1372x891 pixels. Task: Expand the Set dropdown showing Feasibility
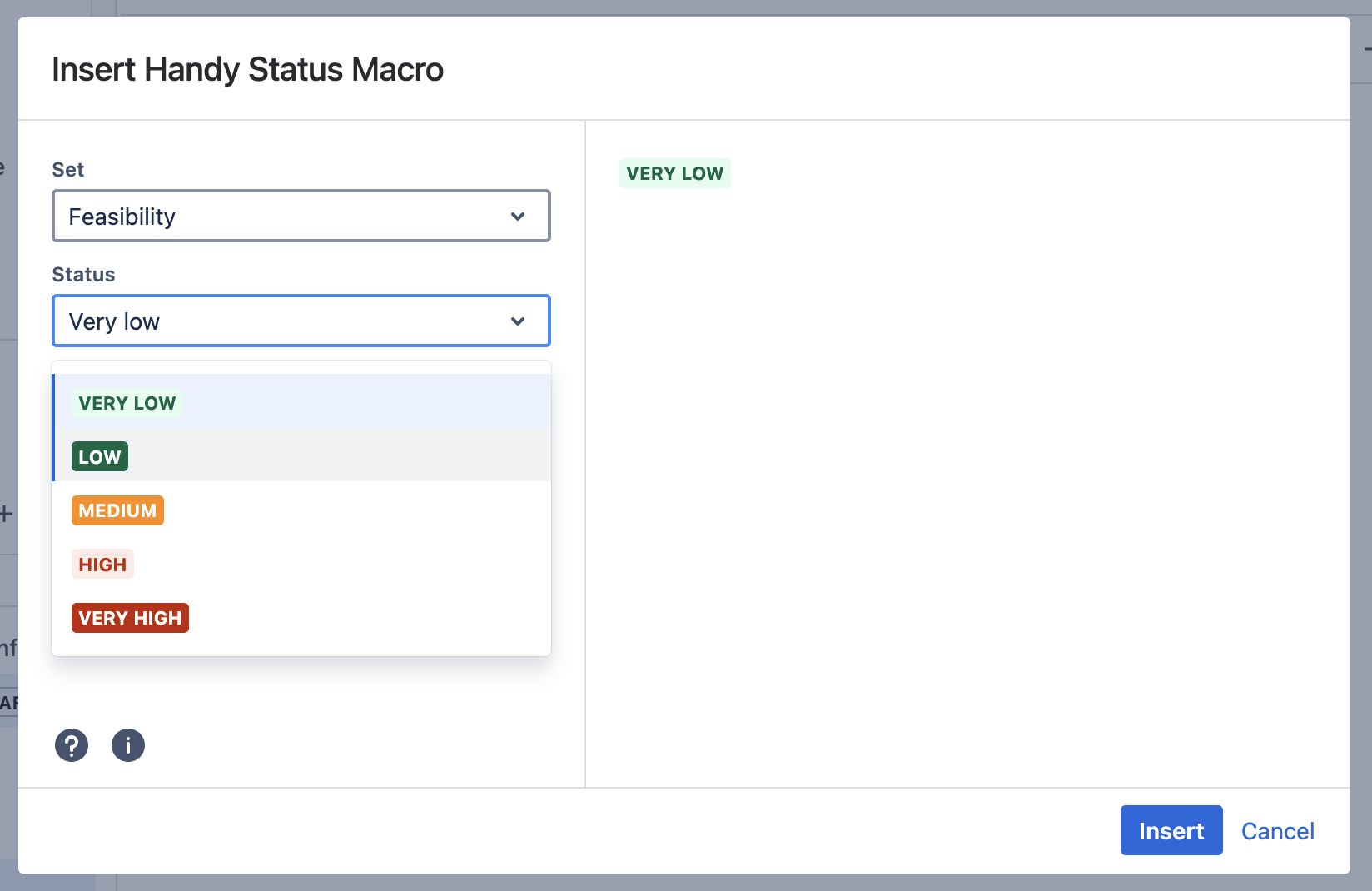point(301,217)
